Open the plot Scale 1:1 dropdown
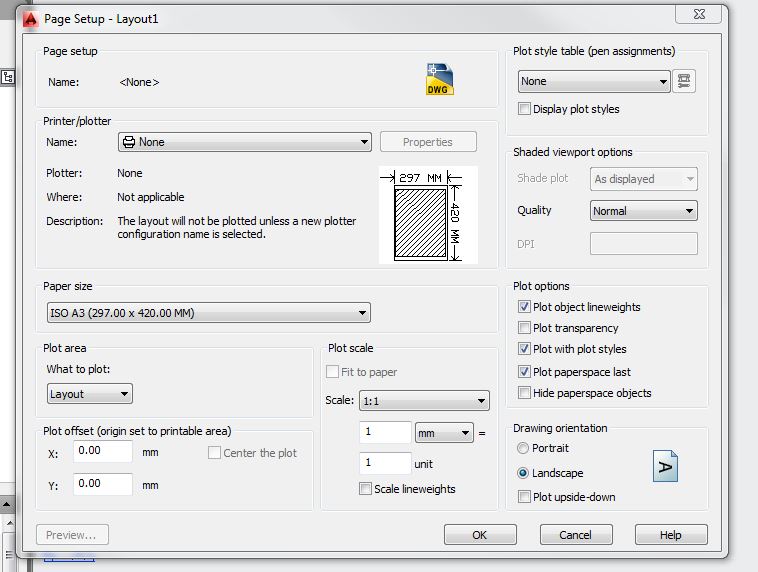Viewport: 758px width, 572px height. tap(437, 401)
